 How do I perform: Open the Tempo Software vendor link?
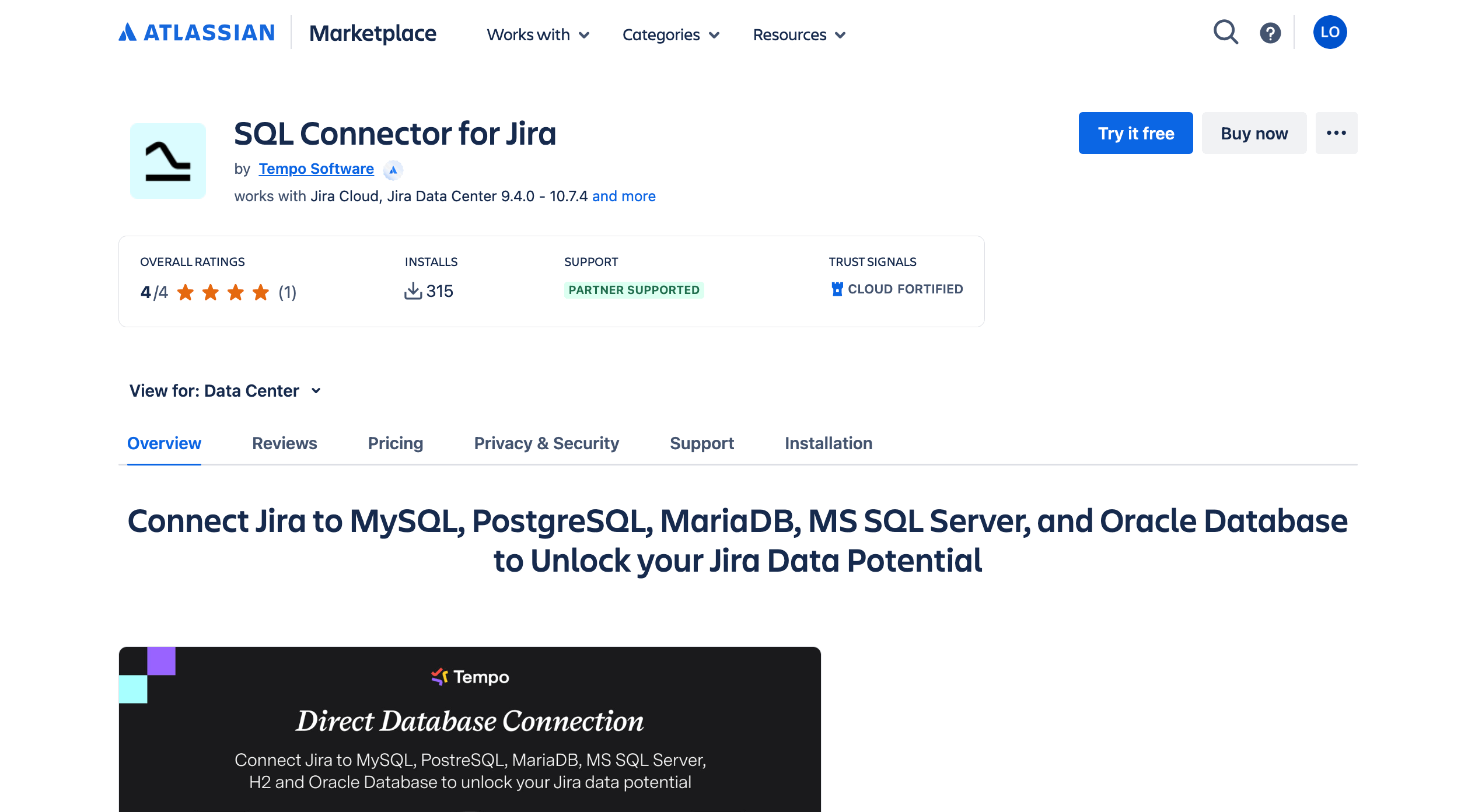(316, 169)
